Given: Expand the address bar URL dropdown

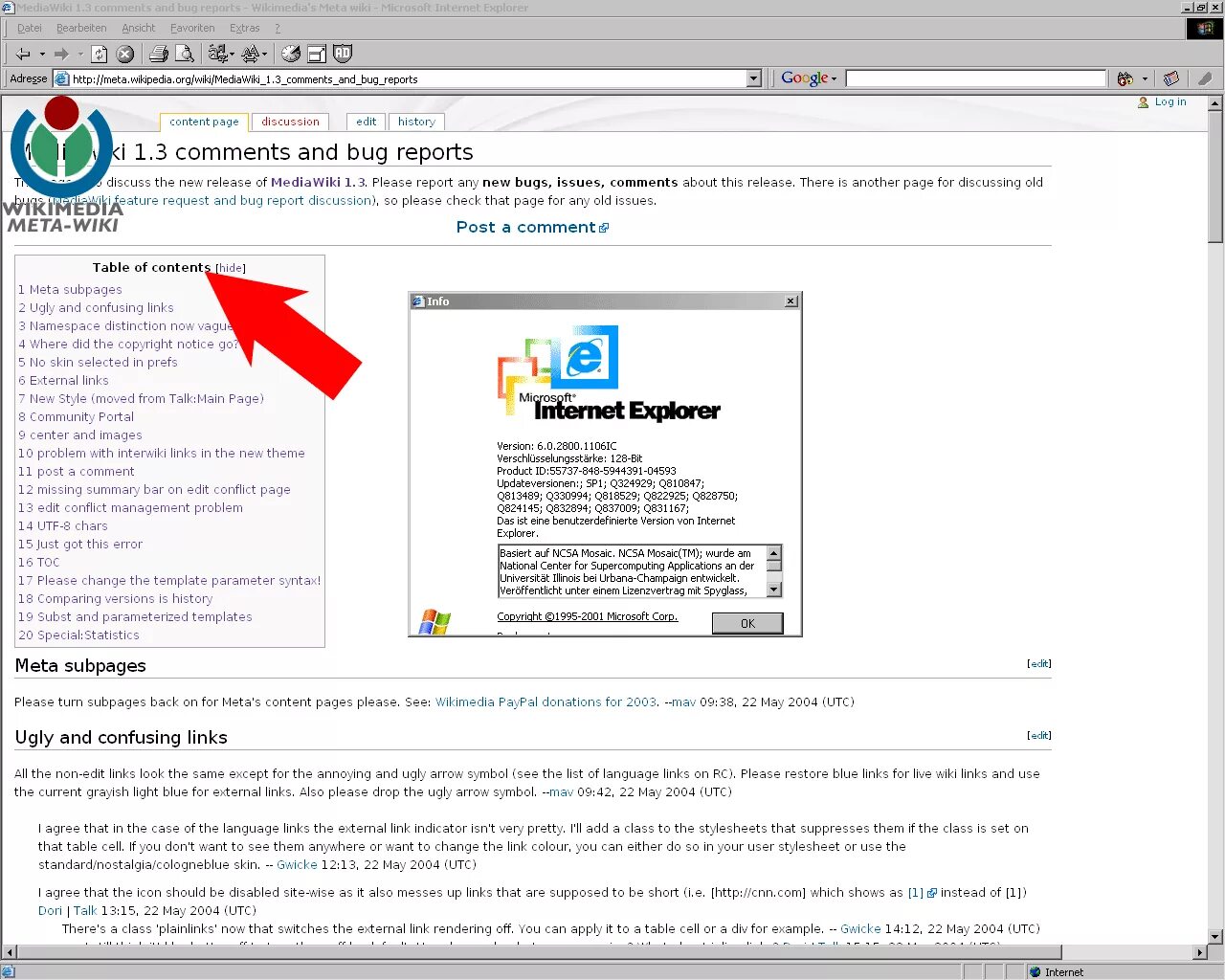Looking at the screenshot, I should click(x=753, y=78).
